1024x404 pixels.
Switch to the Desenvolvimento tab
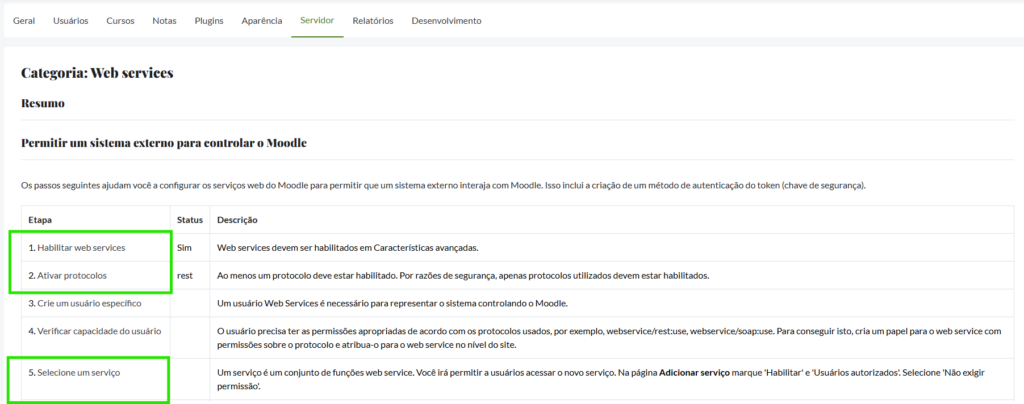446,20
